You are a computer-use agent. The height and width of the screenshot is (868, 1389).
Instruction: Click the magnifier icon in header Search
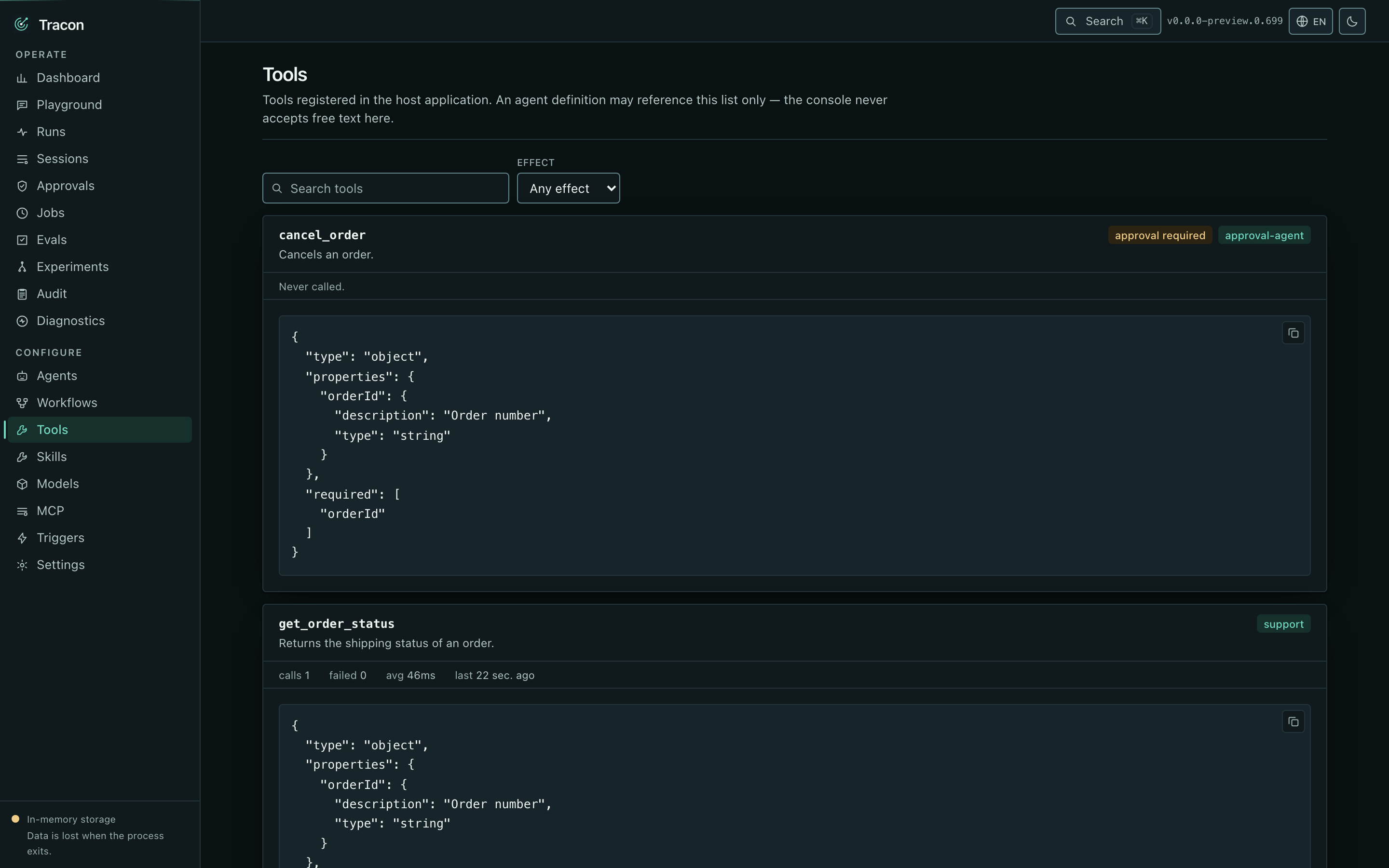tap(1071, 21)
